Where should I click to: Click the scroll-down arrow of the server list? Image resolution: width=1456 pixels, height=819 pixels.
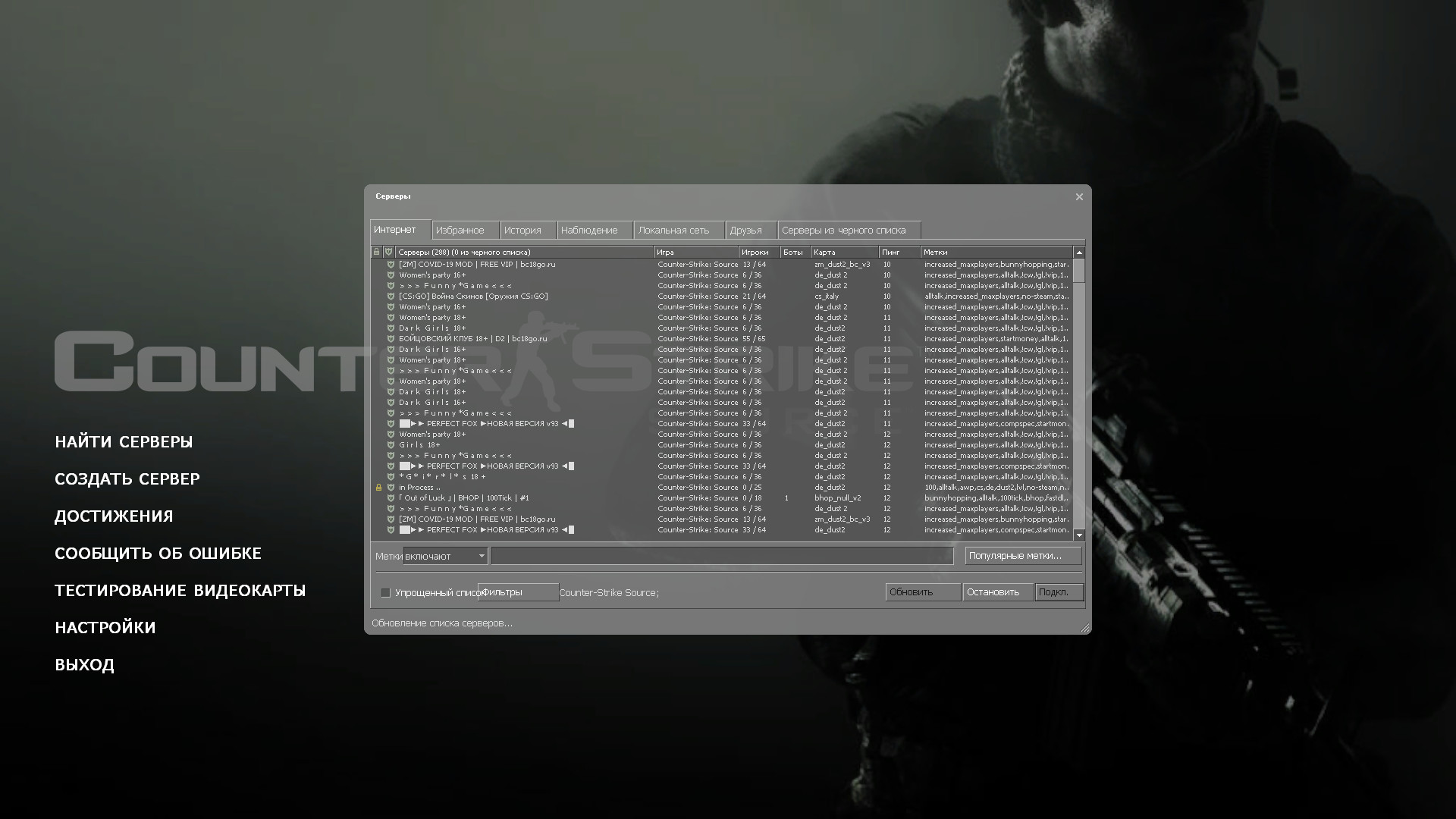1079,535
